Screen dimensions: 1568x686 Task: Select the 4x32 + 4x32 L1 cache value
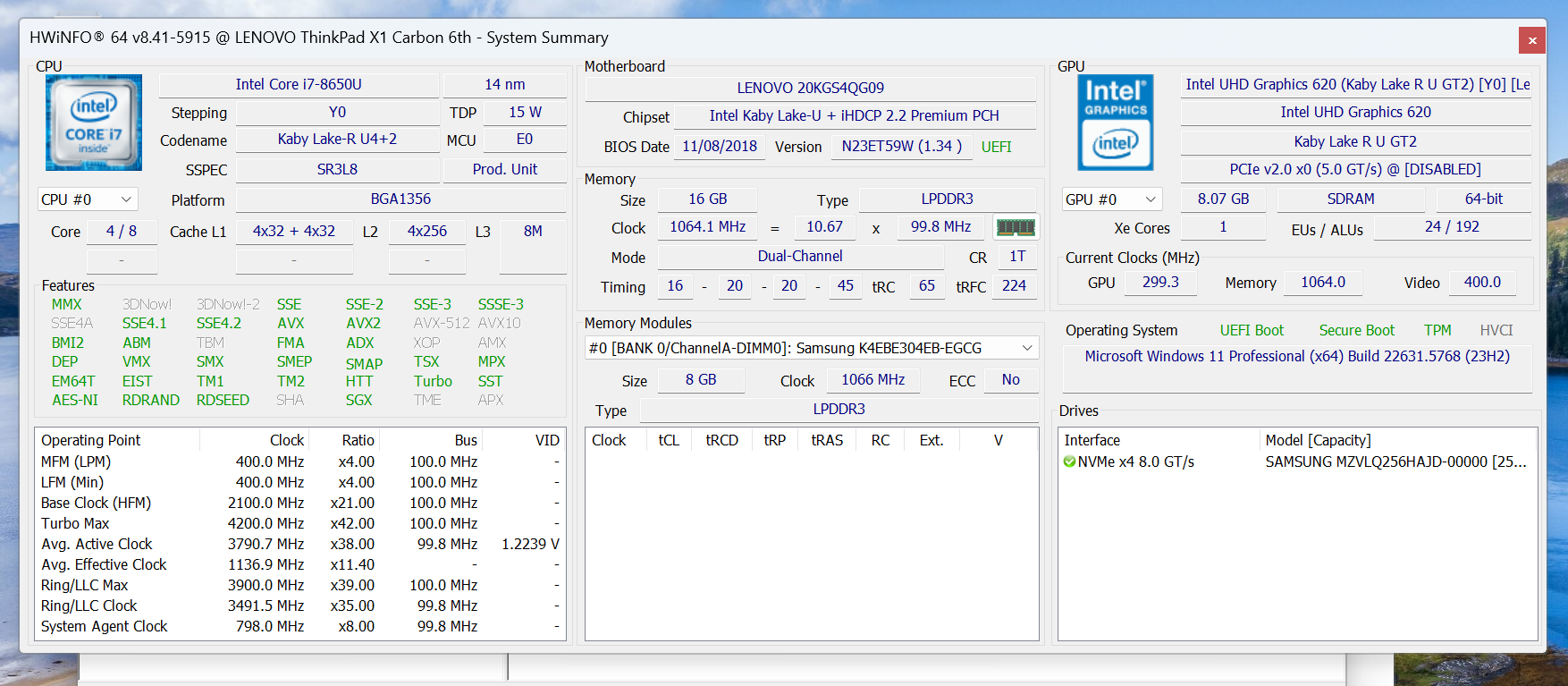[x=294, y=231]
